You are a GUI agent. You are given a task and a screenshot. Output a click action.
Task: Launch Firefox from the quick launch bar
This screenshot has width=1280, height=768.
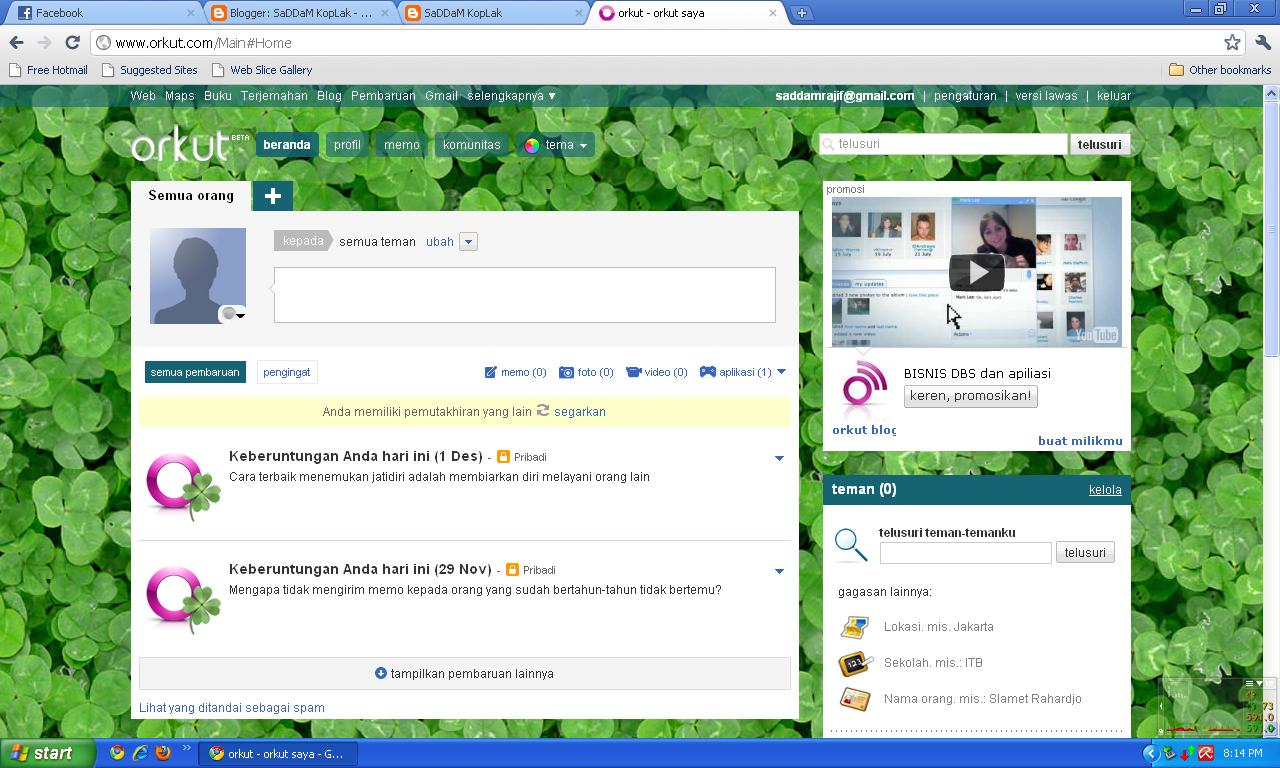click(163, 753)
